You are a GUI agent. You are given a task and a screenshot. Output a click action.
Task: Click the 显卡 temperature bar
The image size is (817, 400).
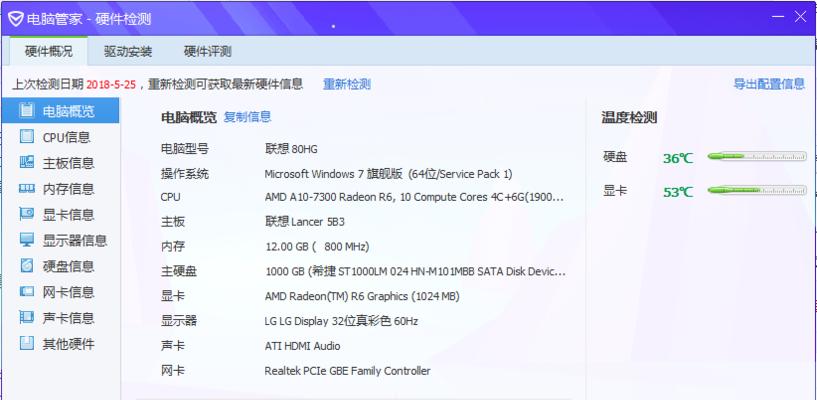coord(757,190)
